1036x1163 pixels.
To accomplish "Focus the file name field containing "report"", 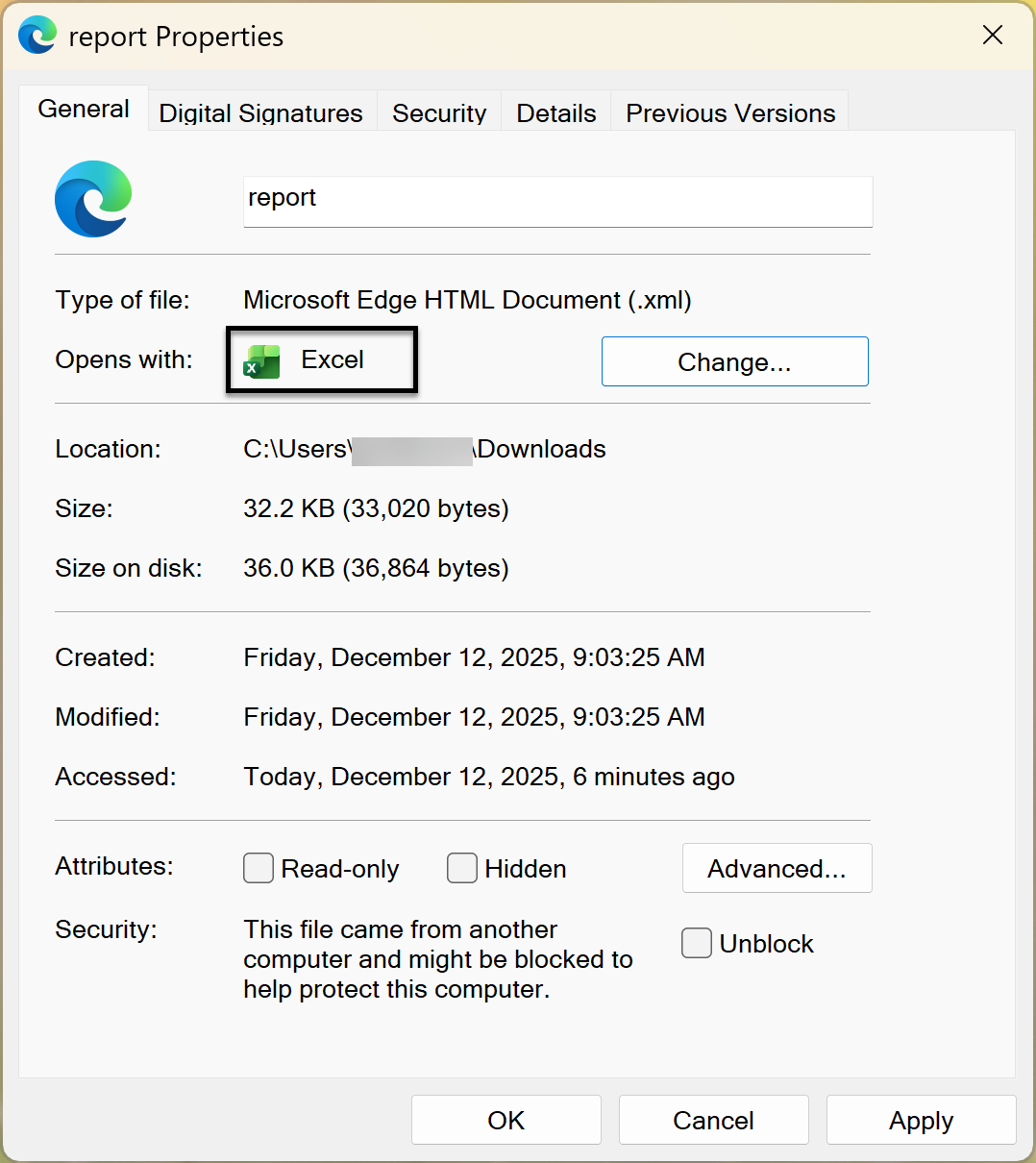I will (557, 199).
